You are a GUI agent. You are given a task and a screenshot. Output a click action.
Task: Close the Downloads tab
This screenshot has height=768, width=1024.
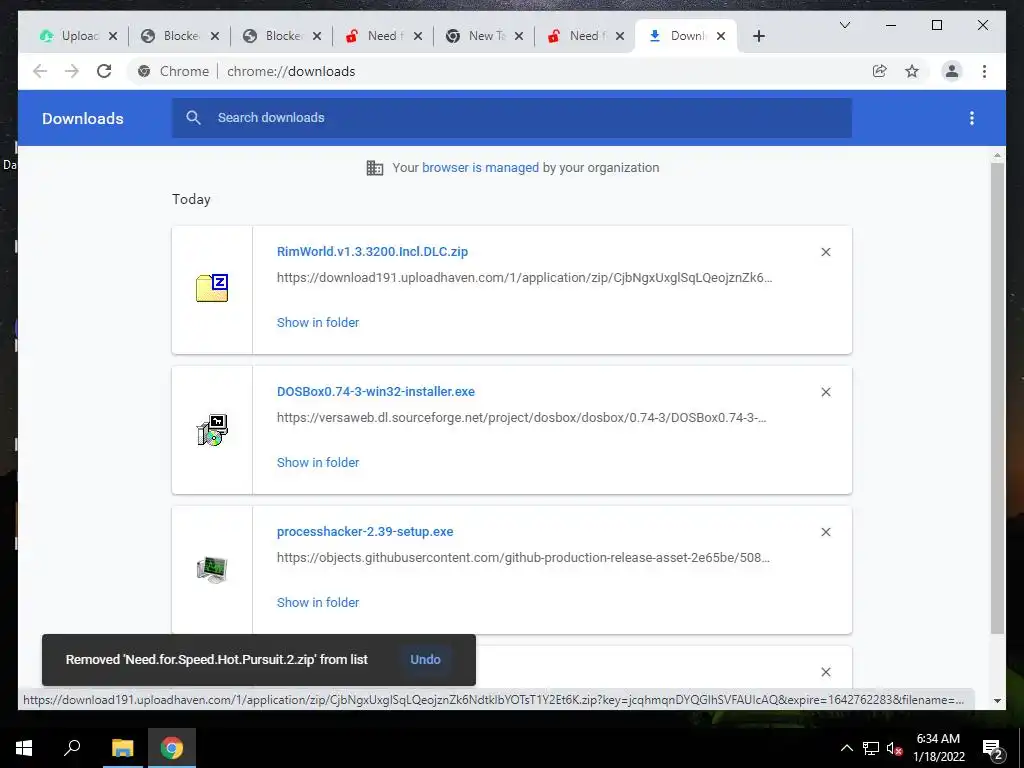(721, 36)
